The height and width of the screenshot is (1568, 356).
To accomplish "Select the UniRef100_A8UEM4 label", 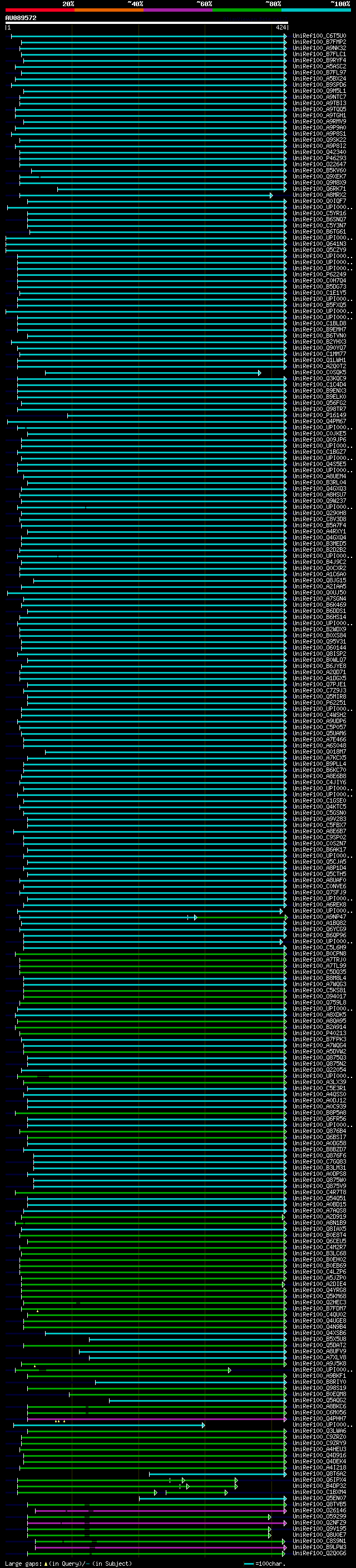I will [x=319, y=477].
